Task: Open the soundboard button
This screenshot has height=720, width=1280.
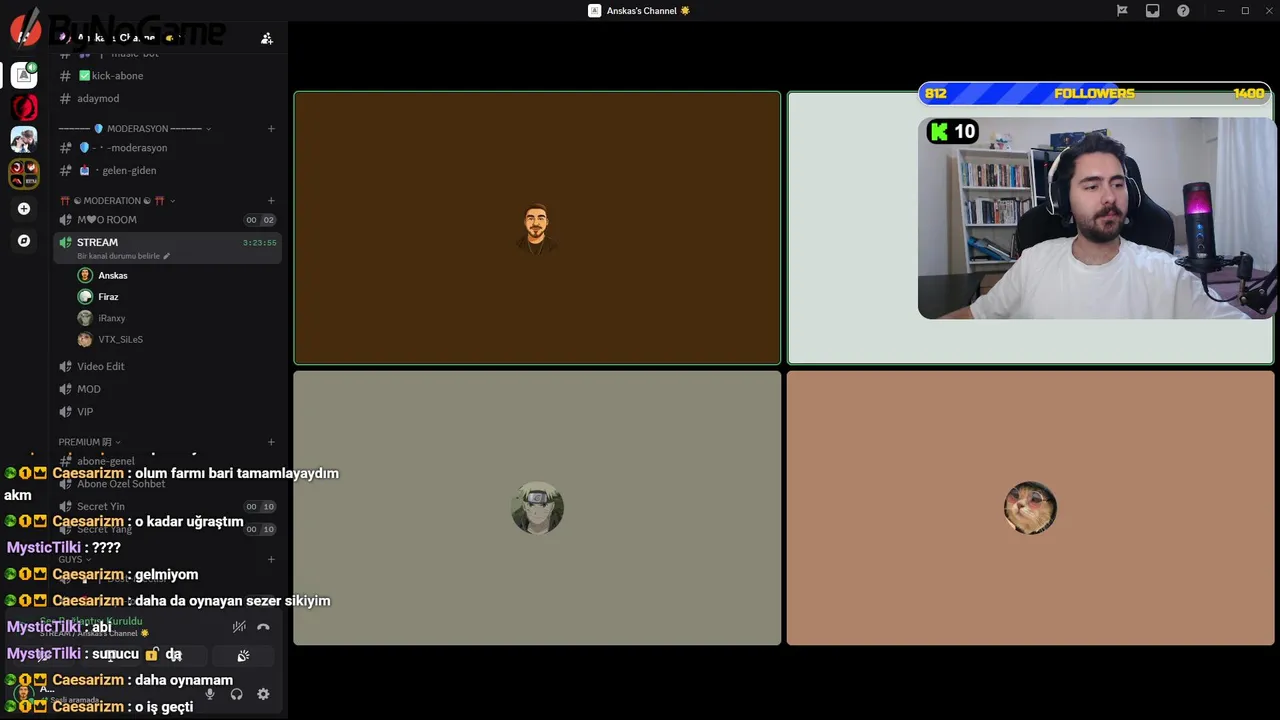Action: pos(243,656)
